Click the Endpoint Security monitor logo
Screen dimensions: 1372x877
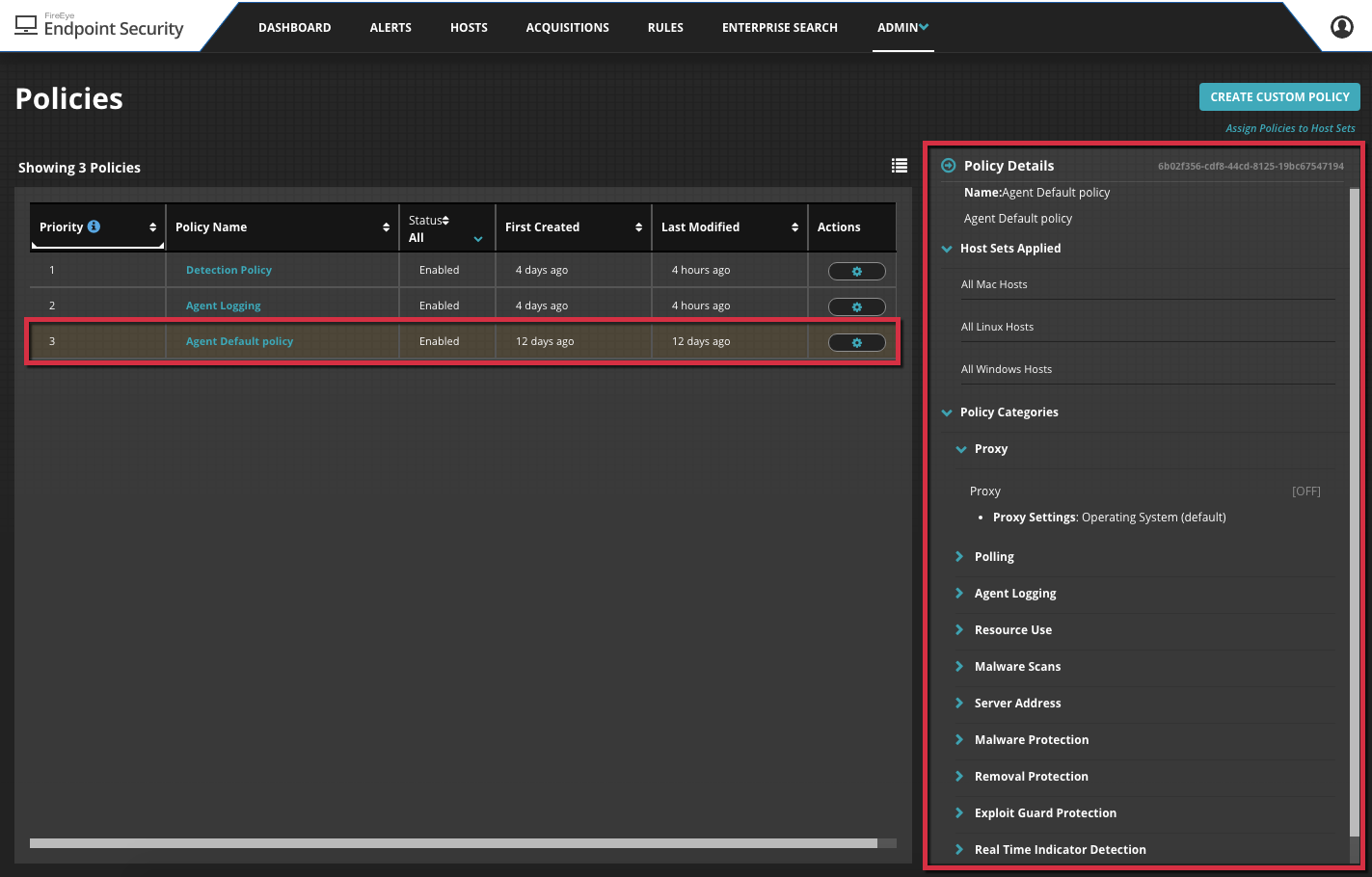(26, 25)
